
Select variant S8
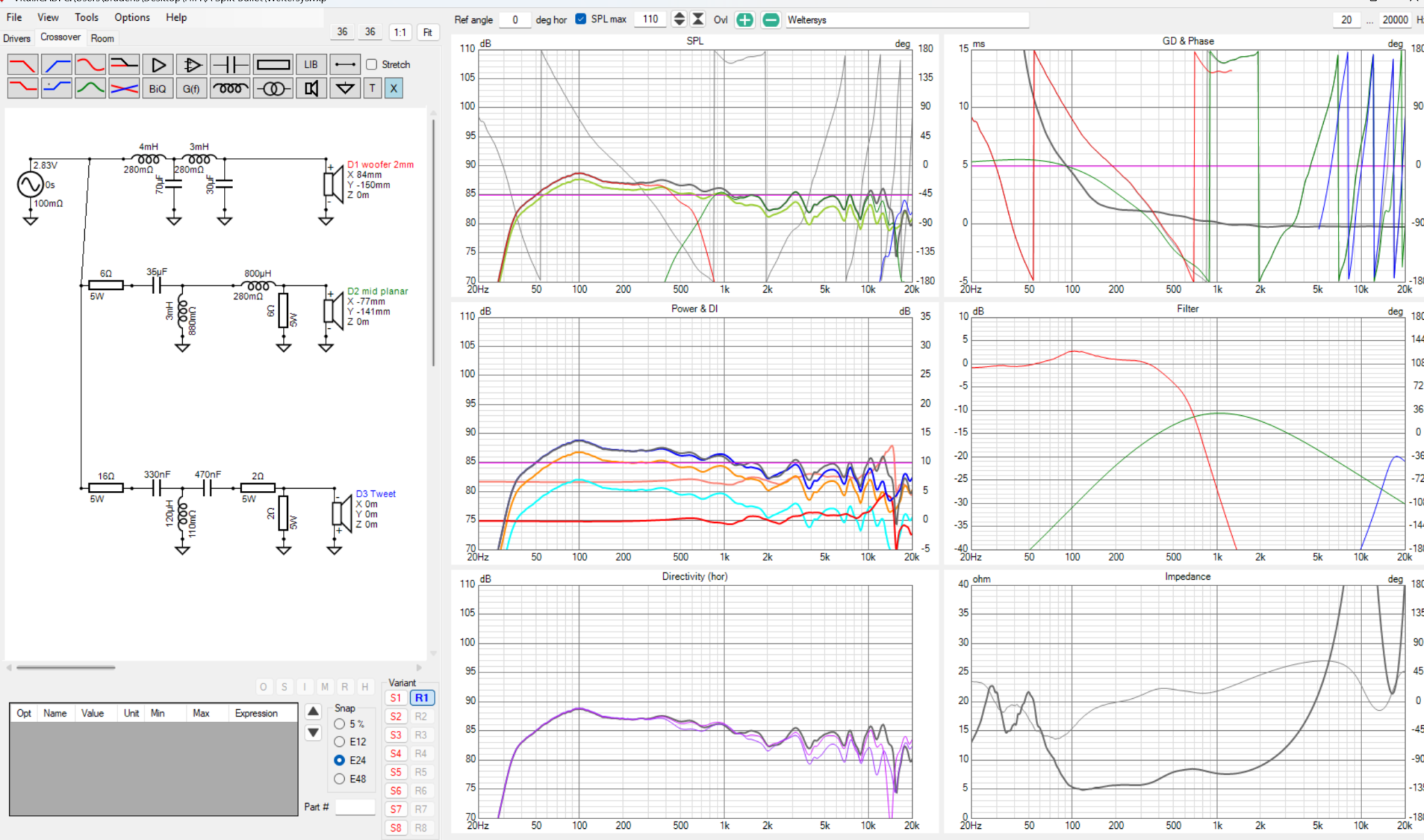pos(396,827)
